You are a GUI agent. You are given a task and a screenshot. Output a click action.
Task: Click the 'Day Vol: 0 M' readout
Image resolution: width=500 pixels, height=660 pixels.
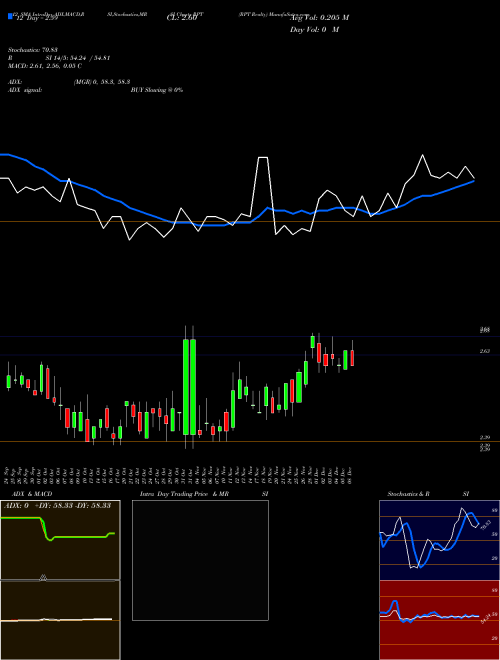[314, 30]
